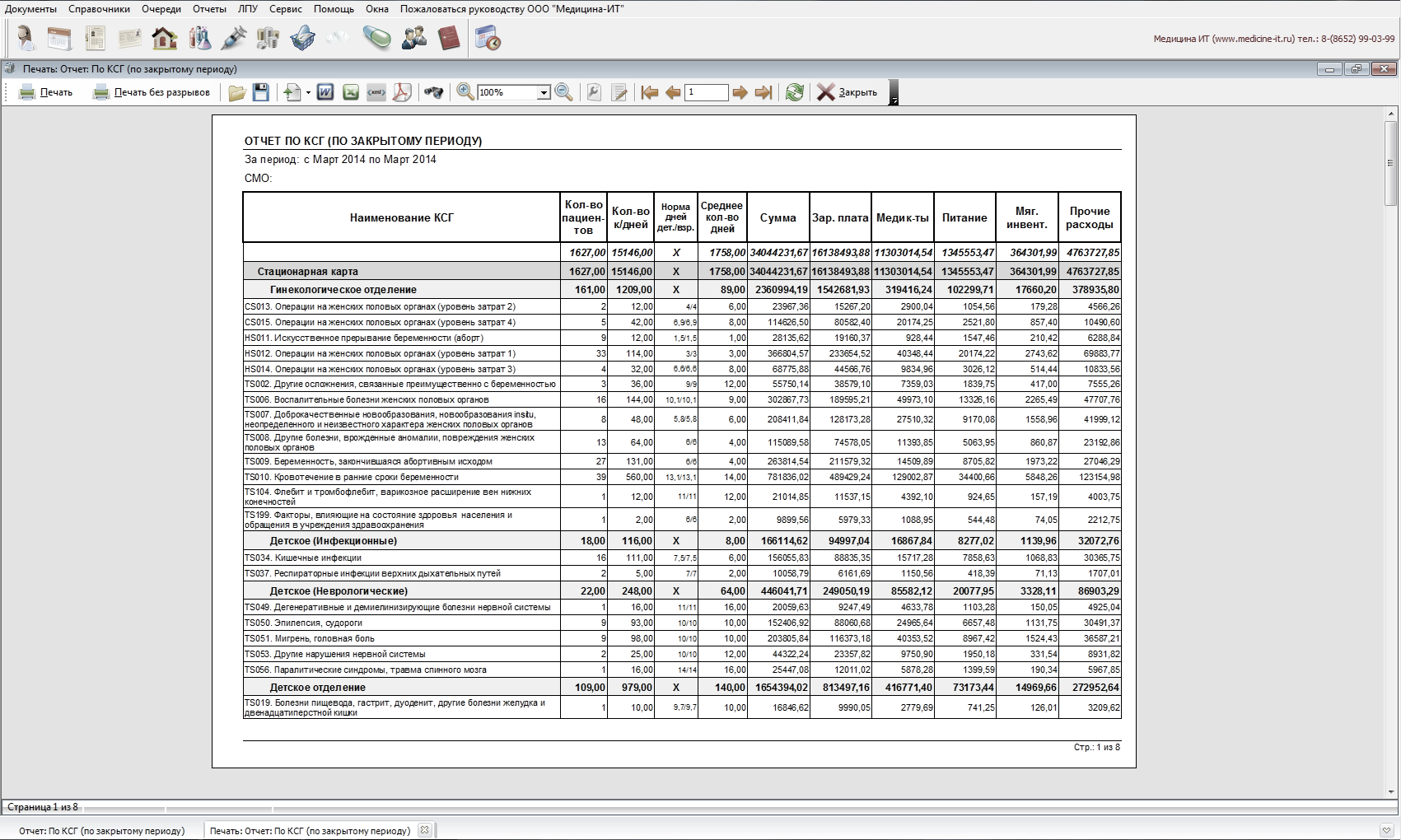Switch to tab Отчет: По КСГ (по закрытому периоду)
This screenshot has height=840, width=1401.
click(102, 830)
